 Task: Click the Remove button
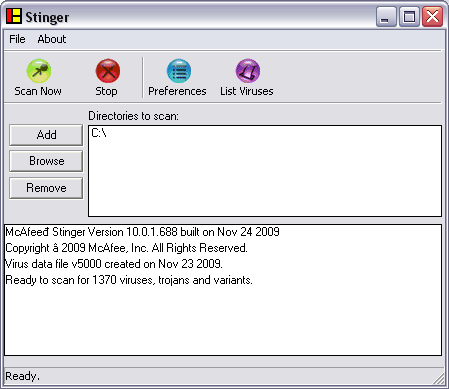click(46, 188)
